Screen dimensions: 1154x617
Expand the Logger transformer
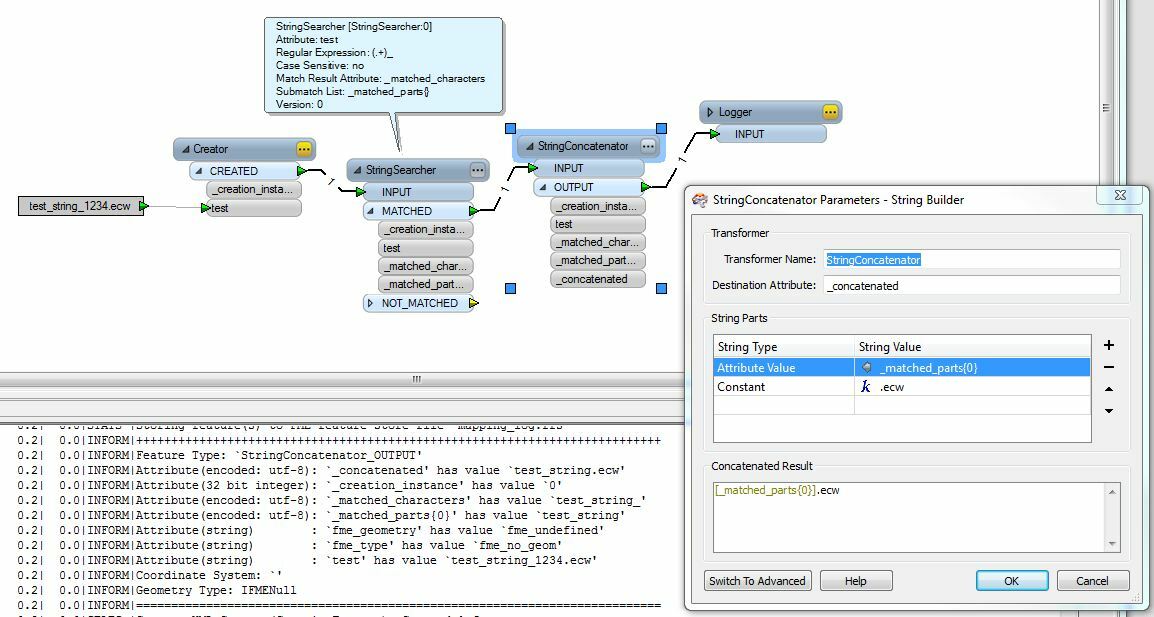coord(709,112)
